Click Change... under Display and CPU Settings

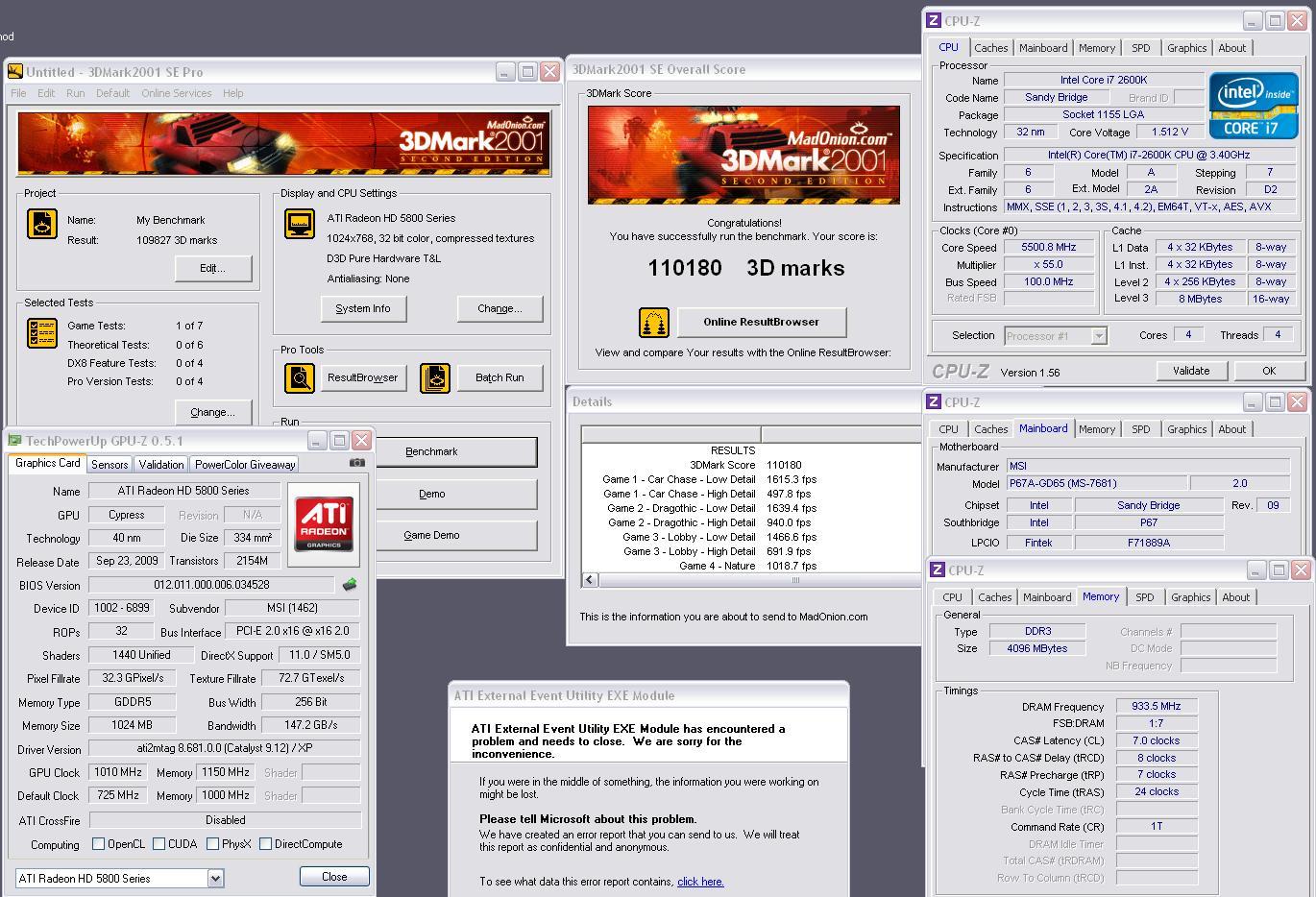(500, 308)
